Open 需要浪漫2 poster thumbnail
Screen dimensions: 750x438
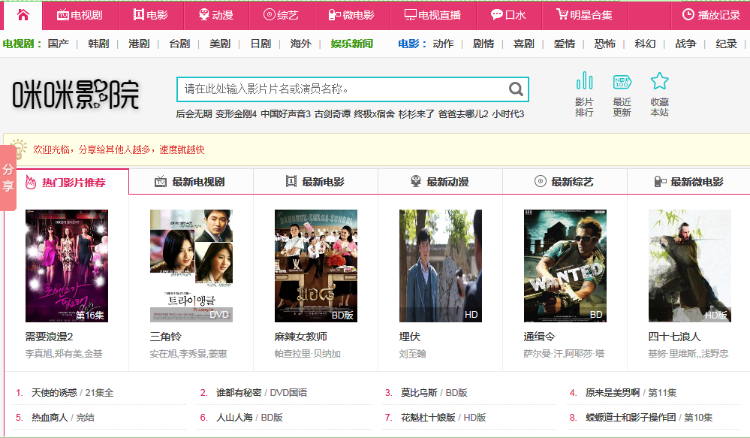tap(66, 266)
